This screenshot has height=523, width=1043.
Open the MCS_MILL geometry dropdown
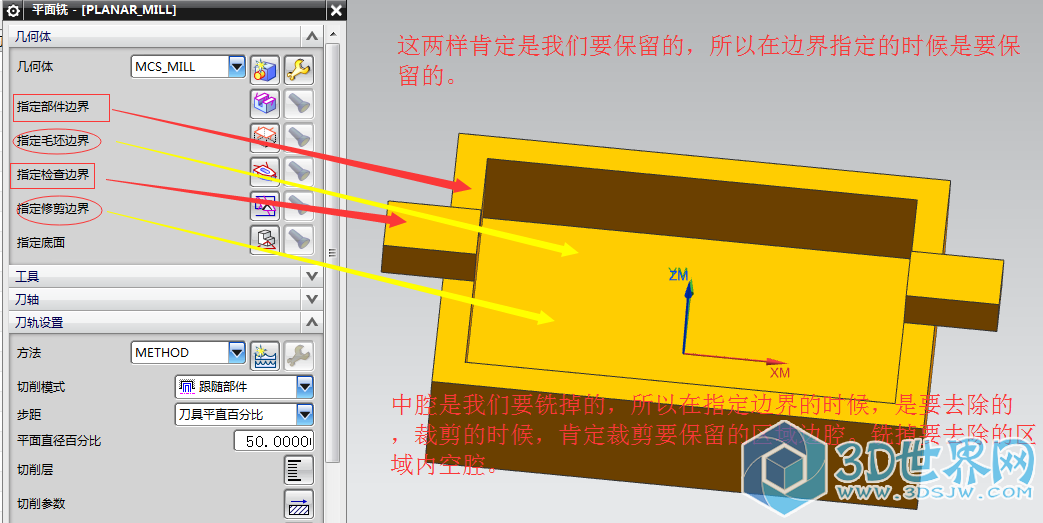(x=237, y=67)
